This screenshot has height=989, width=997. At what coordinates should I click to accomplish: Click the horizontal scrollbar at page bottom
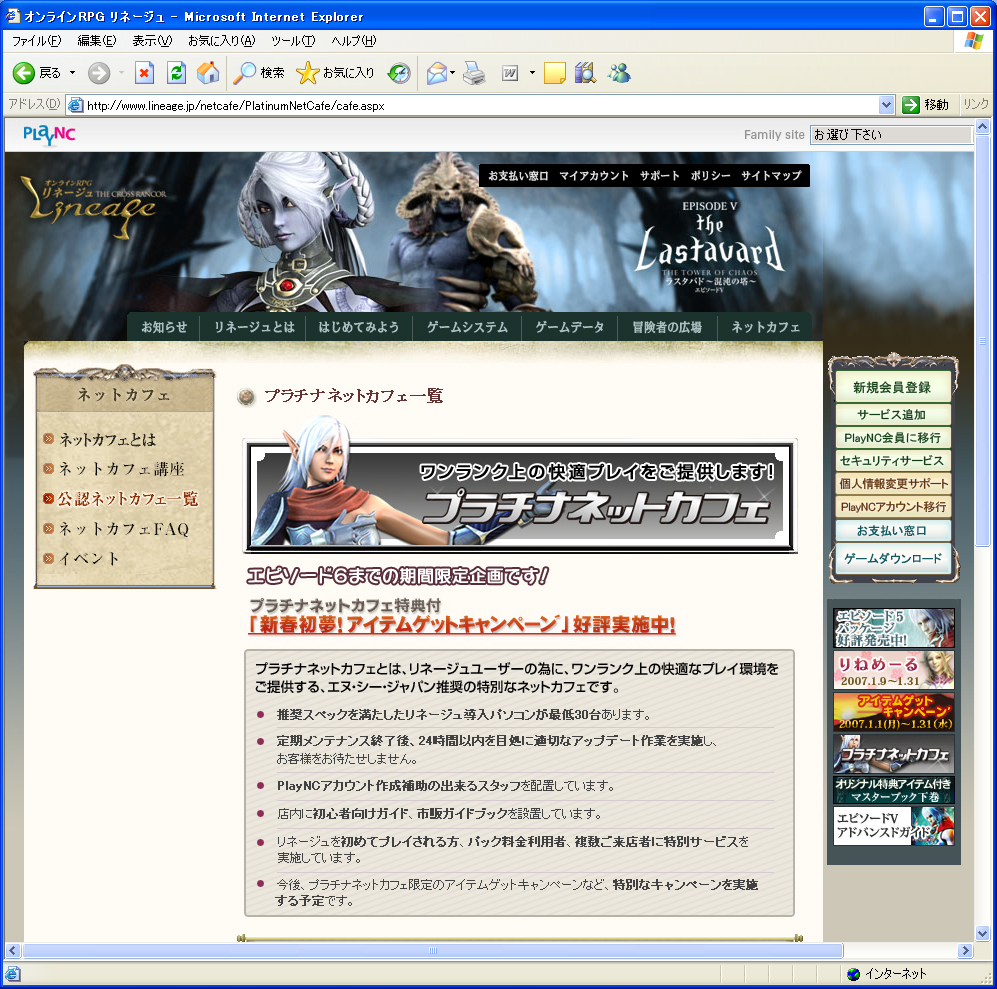coord(489,951)
